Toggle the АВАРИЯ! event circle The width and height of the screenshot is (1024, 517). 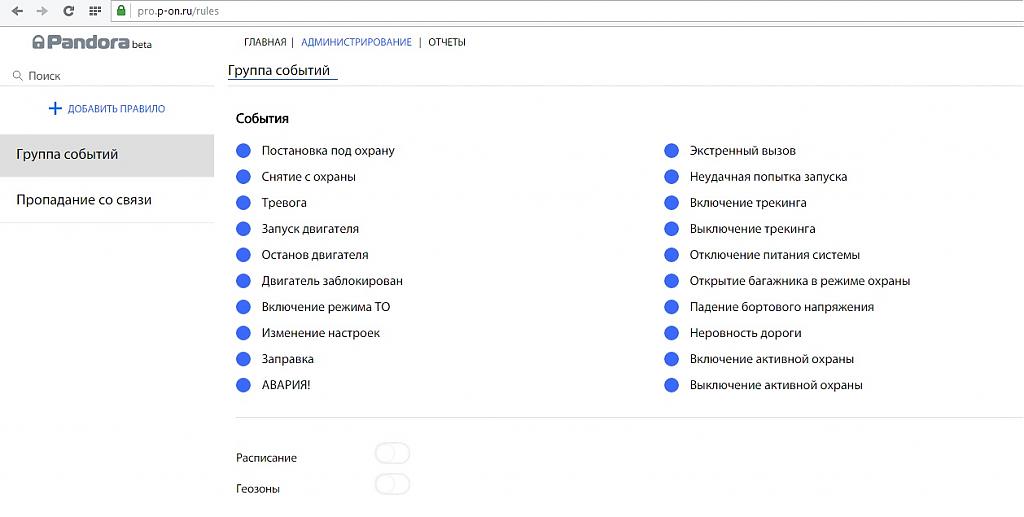[243, 385]
